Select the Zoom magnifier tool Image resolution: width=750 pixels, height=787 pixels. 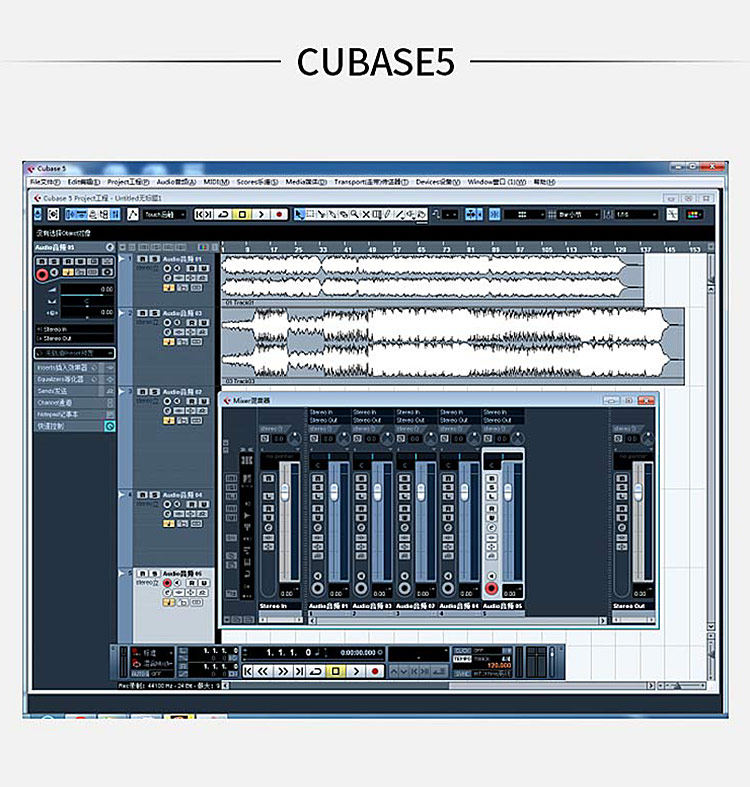(x=354, y=214)
